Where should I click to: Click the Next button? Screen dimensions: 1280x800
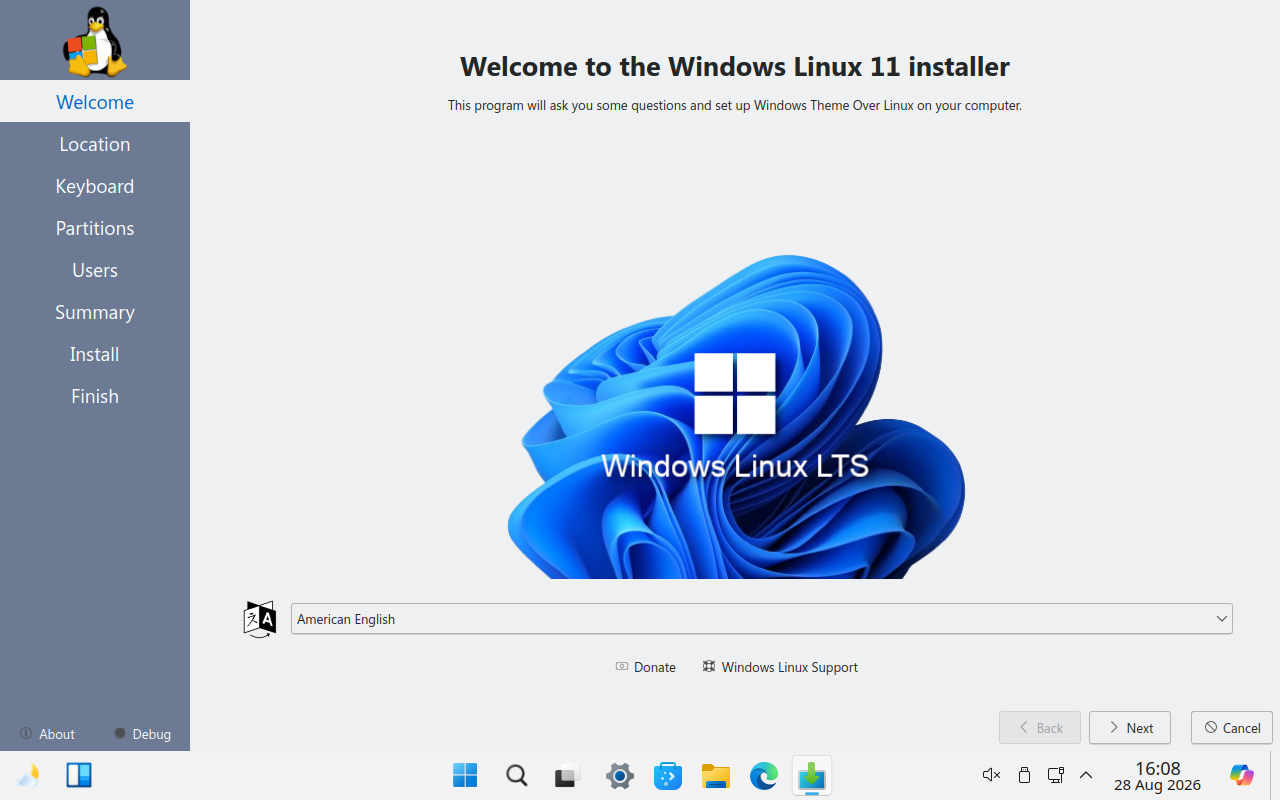pyautogui.click(x=1130, y=728)
